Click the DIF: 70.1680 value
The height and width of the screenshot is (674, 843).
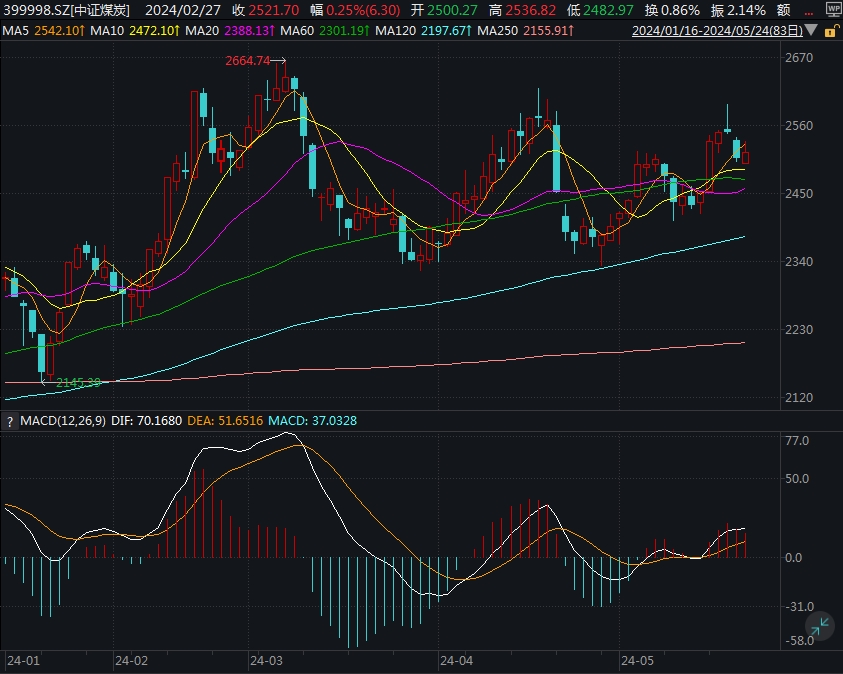(x=146, y=421)
